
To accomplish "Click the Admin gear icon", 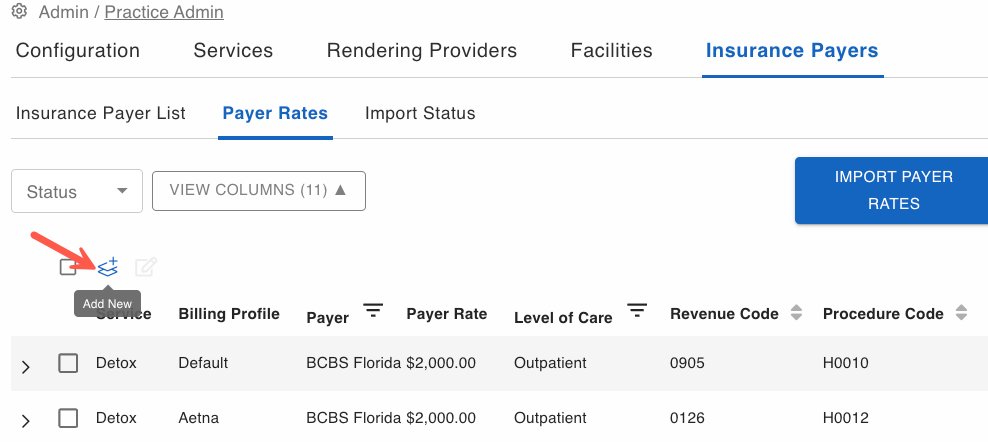I will pos(20,11).
